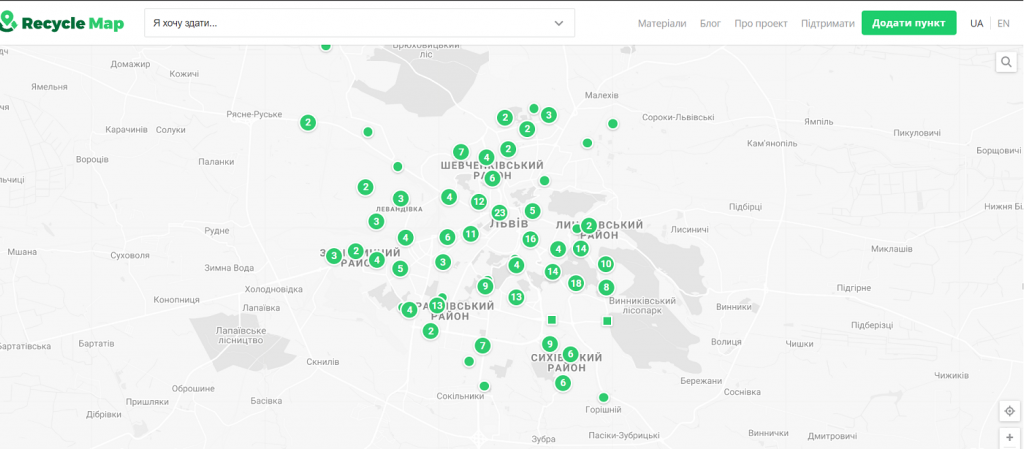Open the Про проект link

[x=760, y=23]
